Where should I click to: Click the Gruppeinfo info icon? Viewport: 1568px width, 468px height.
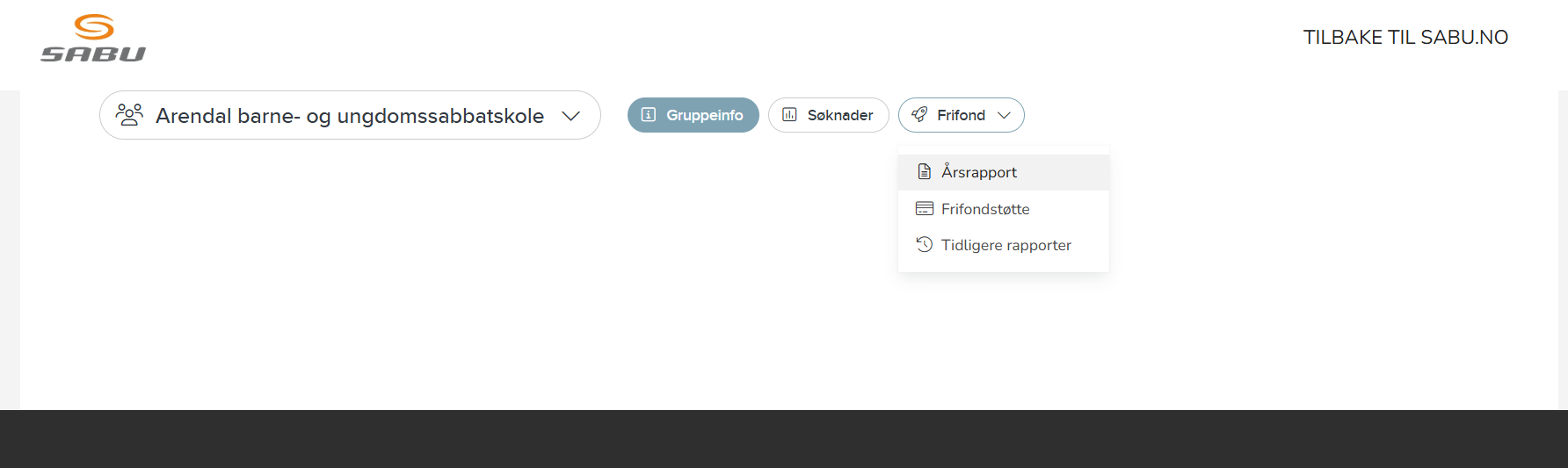pyautogui.click(x=649, y=115)
